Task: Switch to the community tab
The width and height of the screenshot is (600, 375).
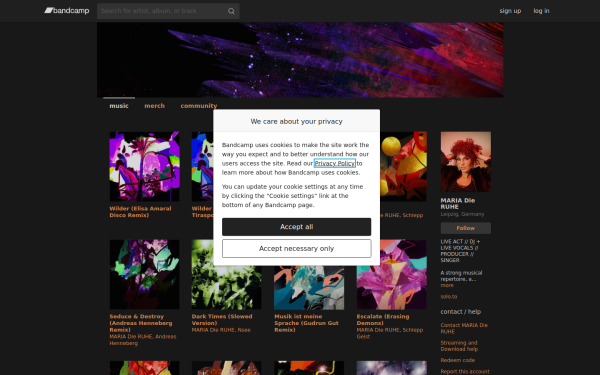Action: point(199,106)
